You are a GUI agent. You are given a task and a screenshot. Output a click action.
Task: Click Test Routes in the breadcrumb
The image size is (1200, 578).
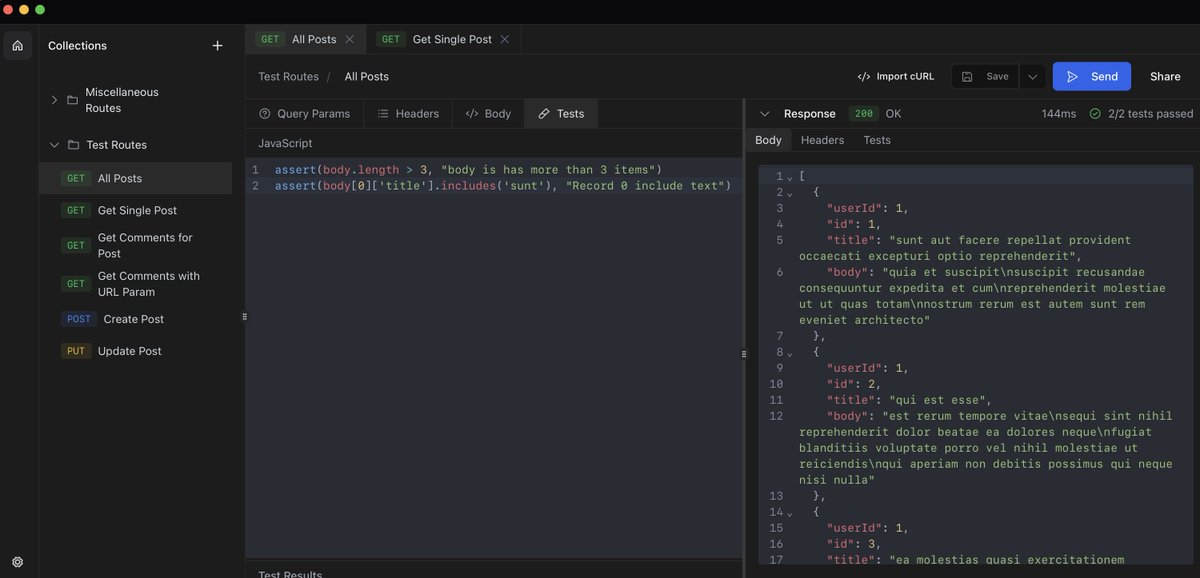pyautogui.click(x=288, y=77)
